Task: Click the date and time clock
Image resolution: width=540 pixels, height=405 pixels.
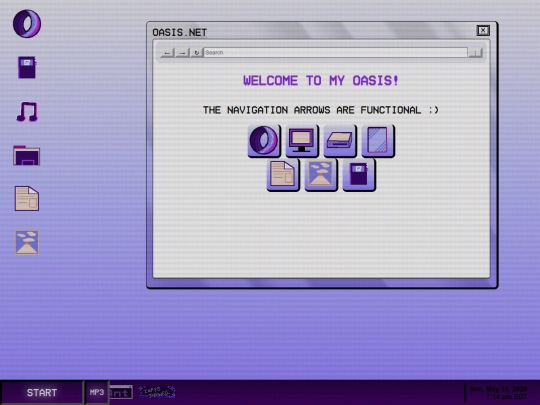Action: [498, 393]
